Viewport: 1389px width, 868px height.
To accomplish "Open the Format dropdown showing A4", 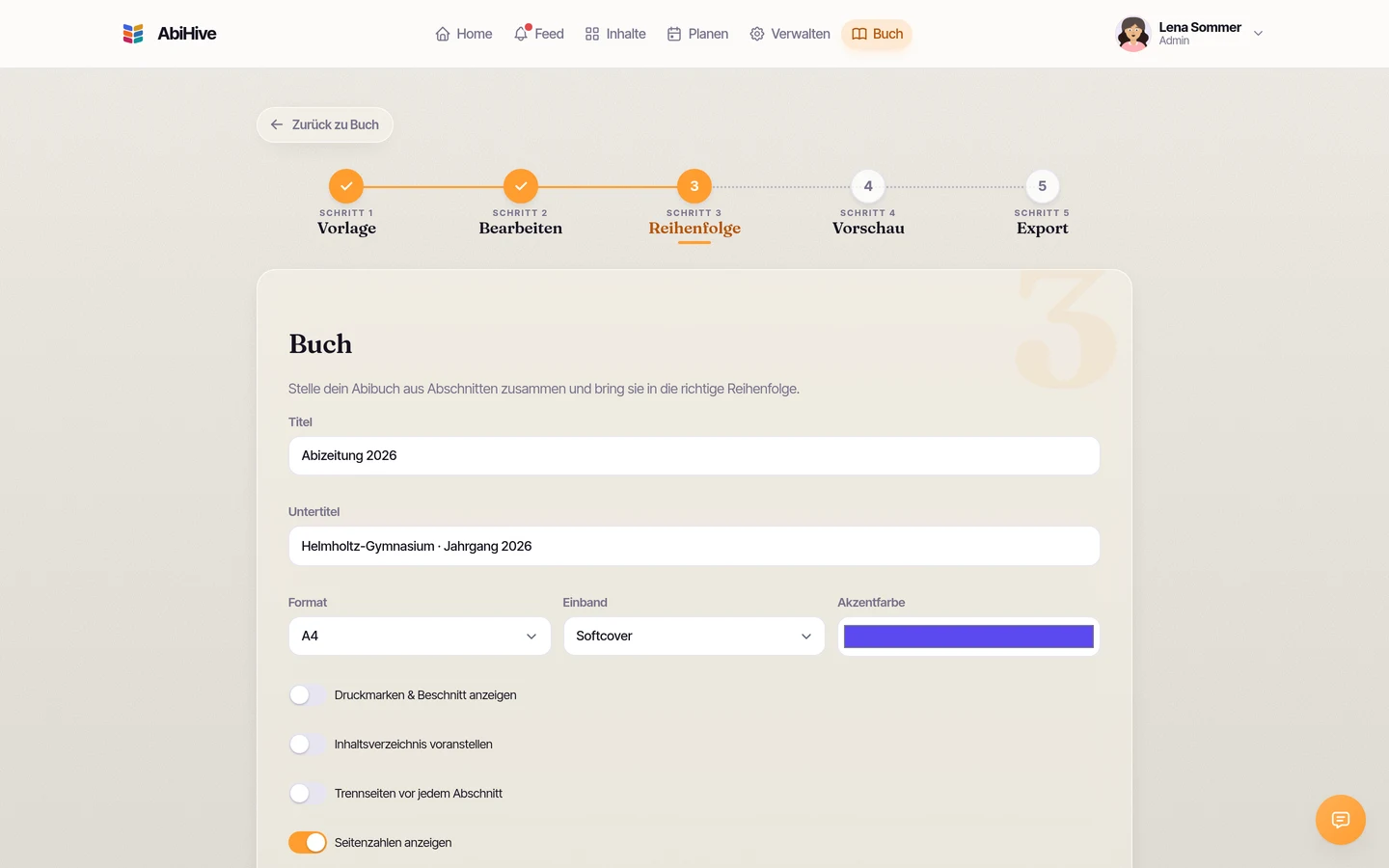I will click(x=420, y=637).
